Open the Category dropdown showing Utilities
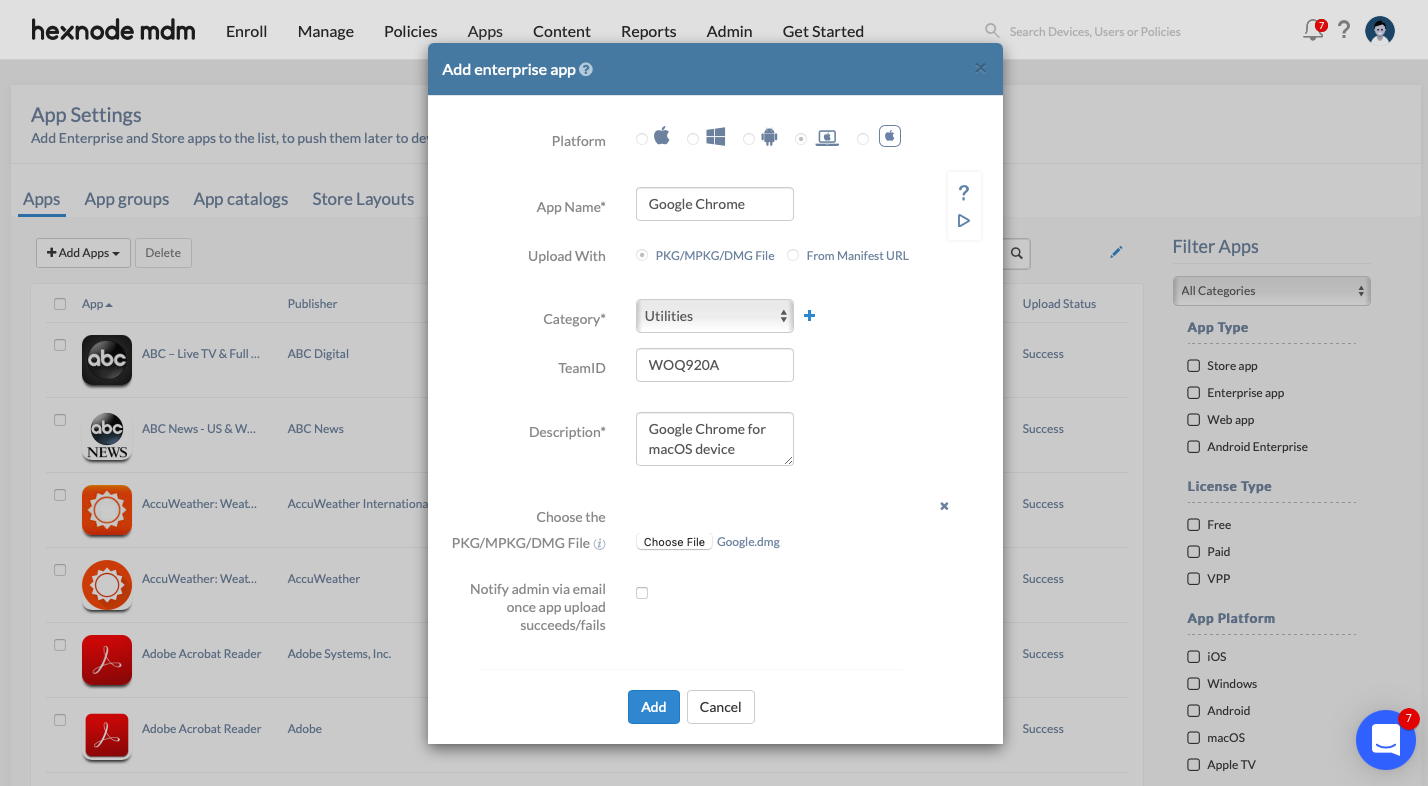The height and width of the screenshot is (786, 1428). pyautogui.click(x=715, y=316)
